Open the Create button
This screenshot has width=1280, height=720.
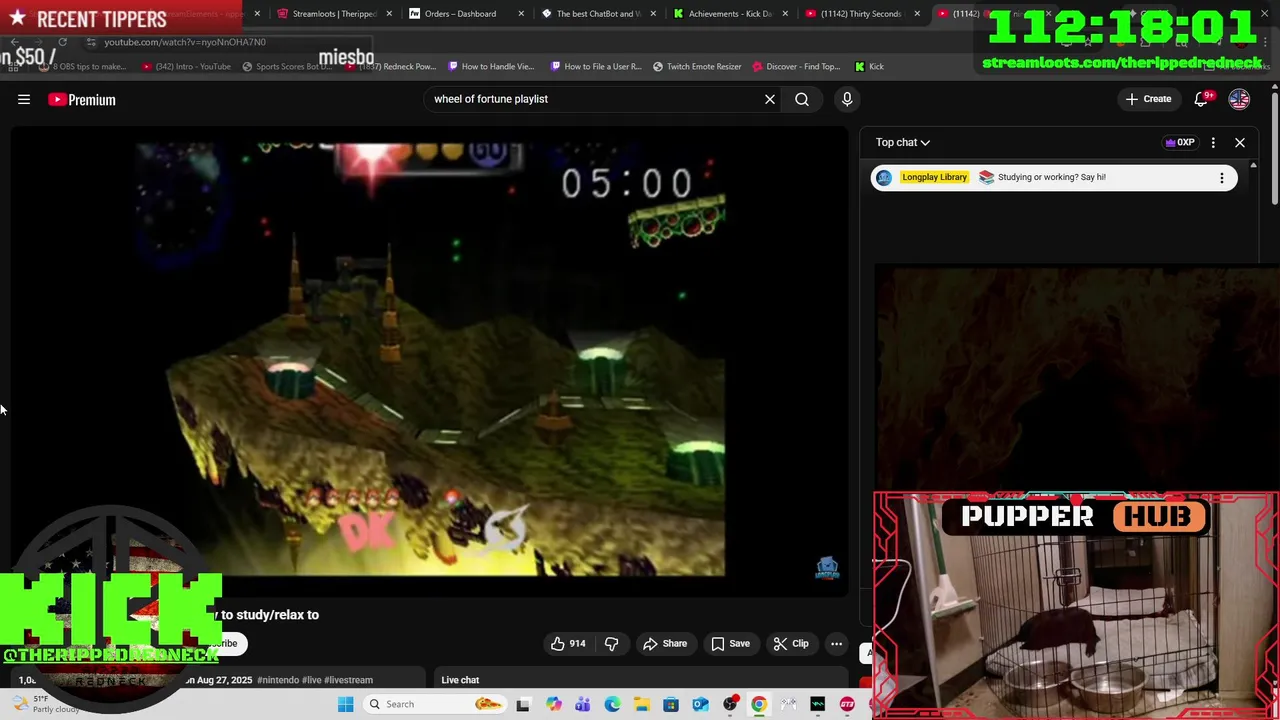(x=1148, y=99)
